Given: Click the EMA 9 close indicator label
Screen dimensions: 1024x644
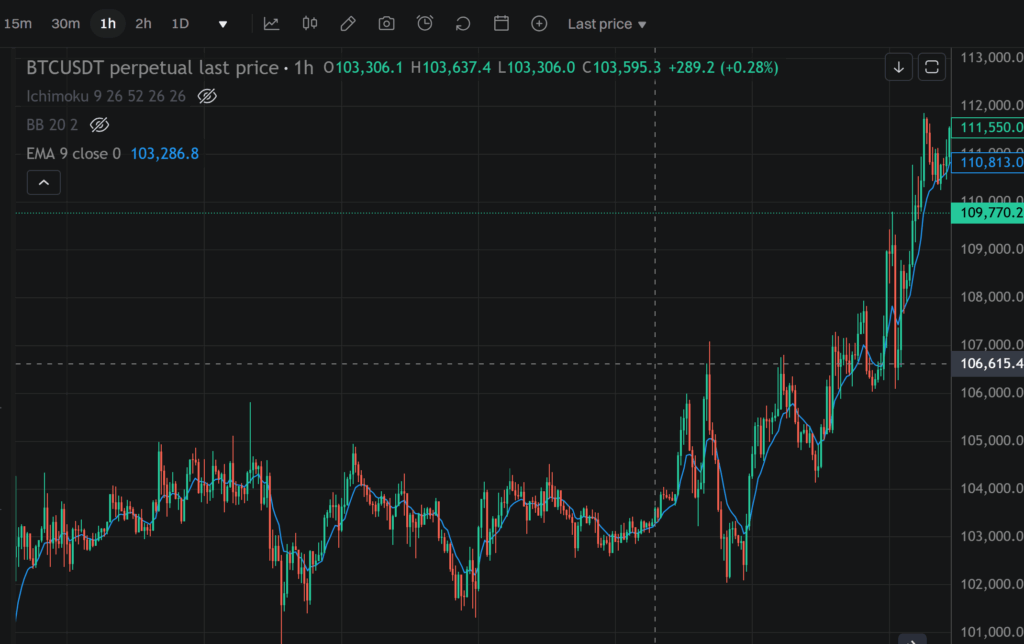Looking at the screenshot, I should pos(73,154).
